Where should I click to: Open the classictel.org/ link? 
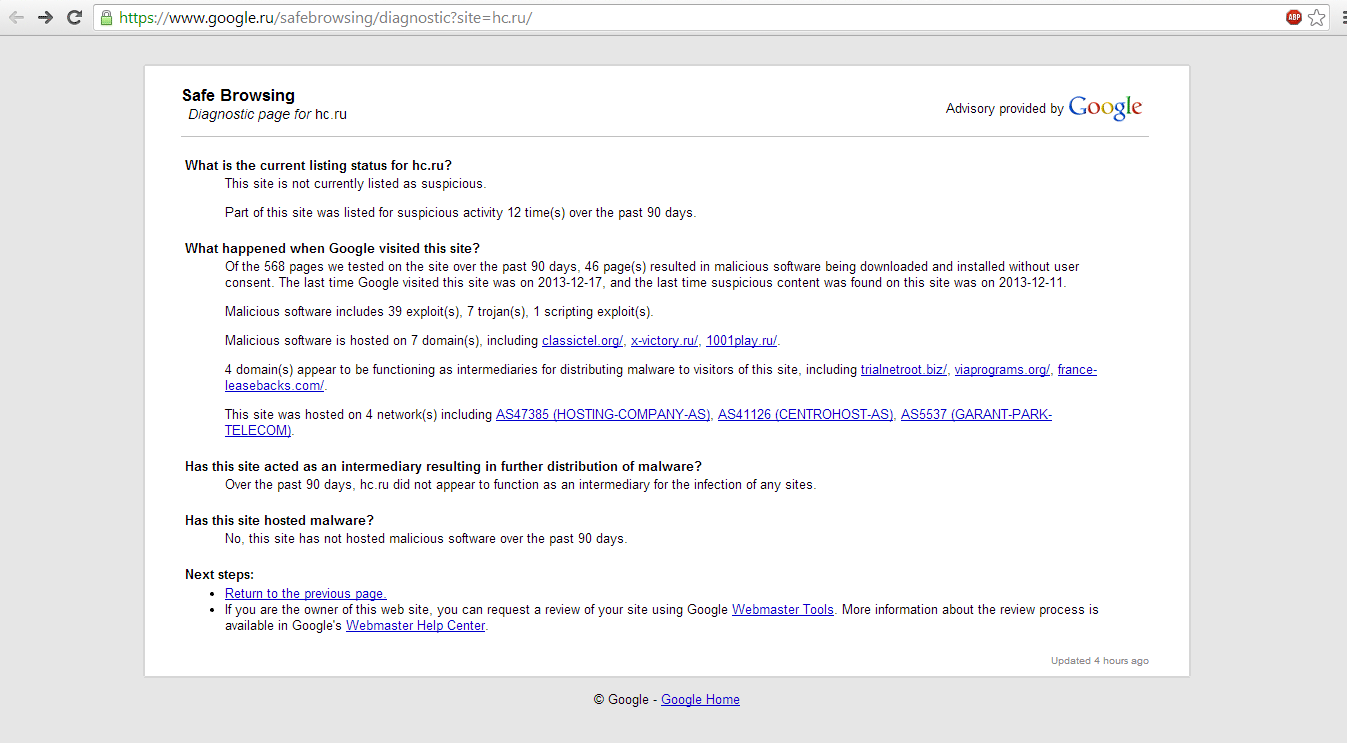click(x=582, y=341)
